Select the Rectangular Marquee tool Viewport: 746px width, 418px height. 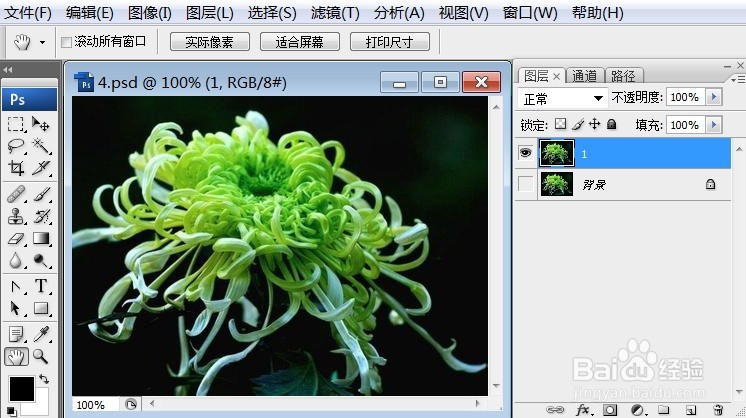16,125
